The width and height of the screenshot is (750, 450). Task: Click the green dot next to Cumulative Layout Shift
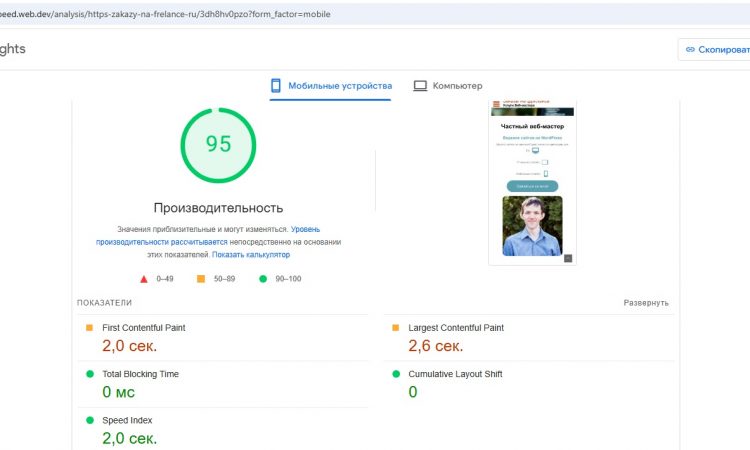[396, 374]
